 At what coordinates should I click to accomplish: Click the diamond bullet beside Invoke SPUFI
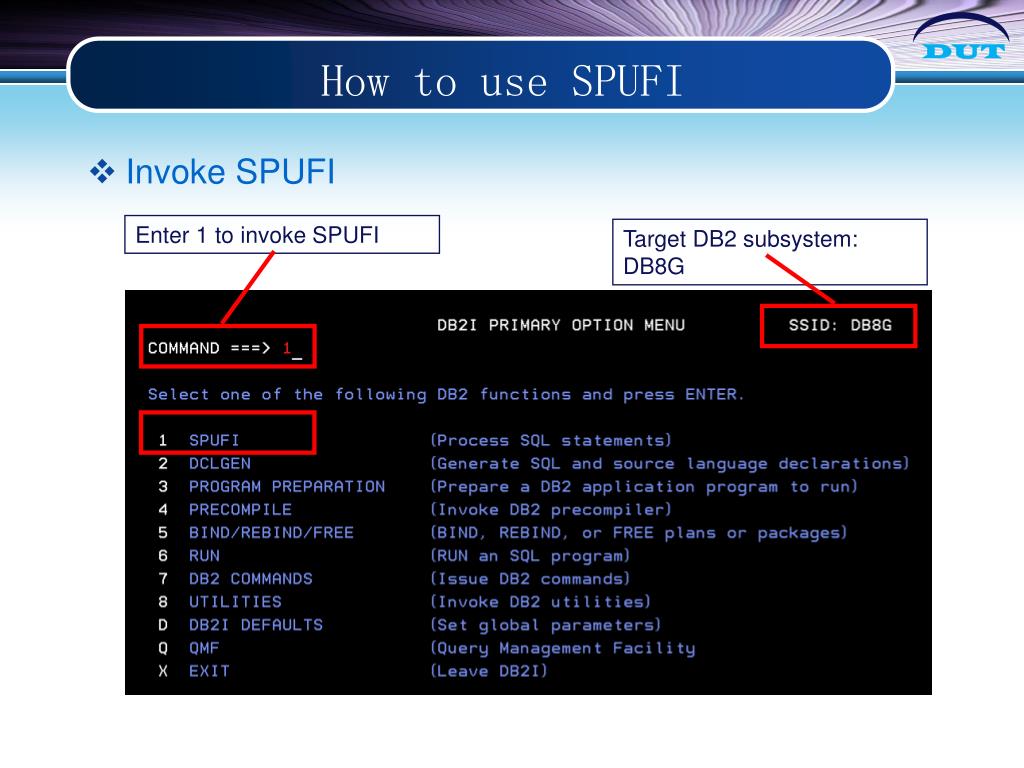point(102,172)
